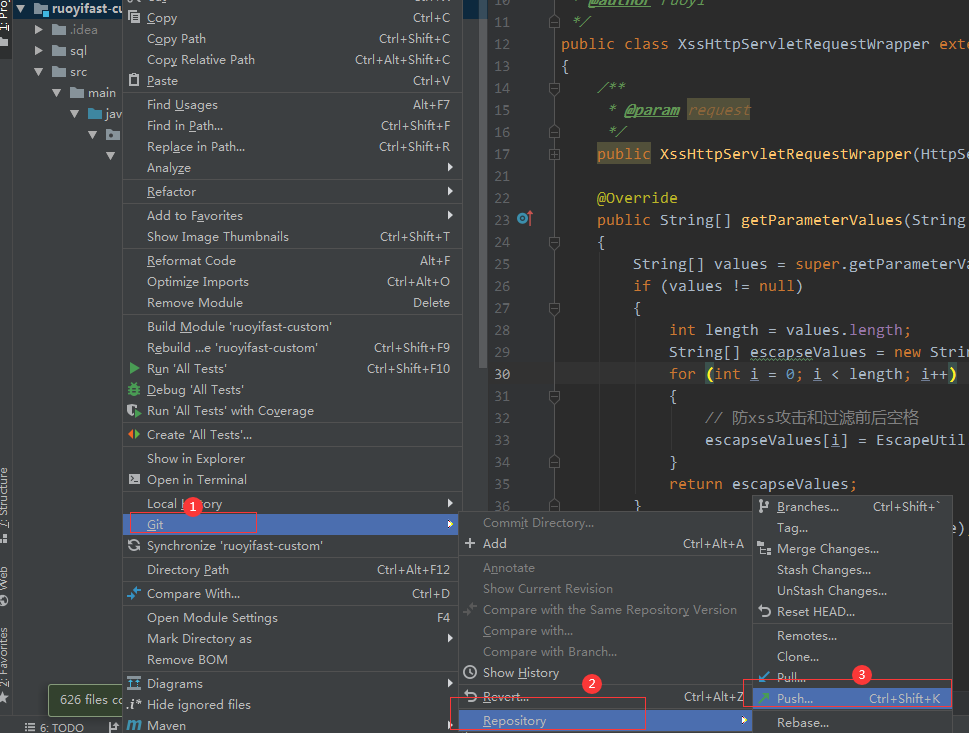The image size is (969, 733).
Task: Click the Favorites star icon on left strip
Action: point(4,698)
